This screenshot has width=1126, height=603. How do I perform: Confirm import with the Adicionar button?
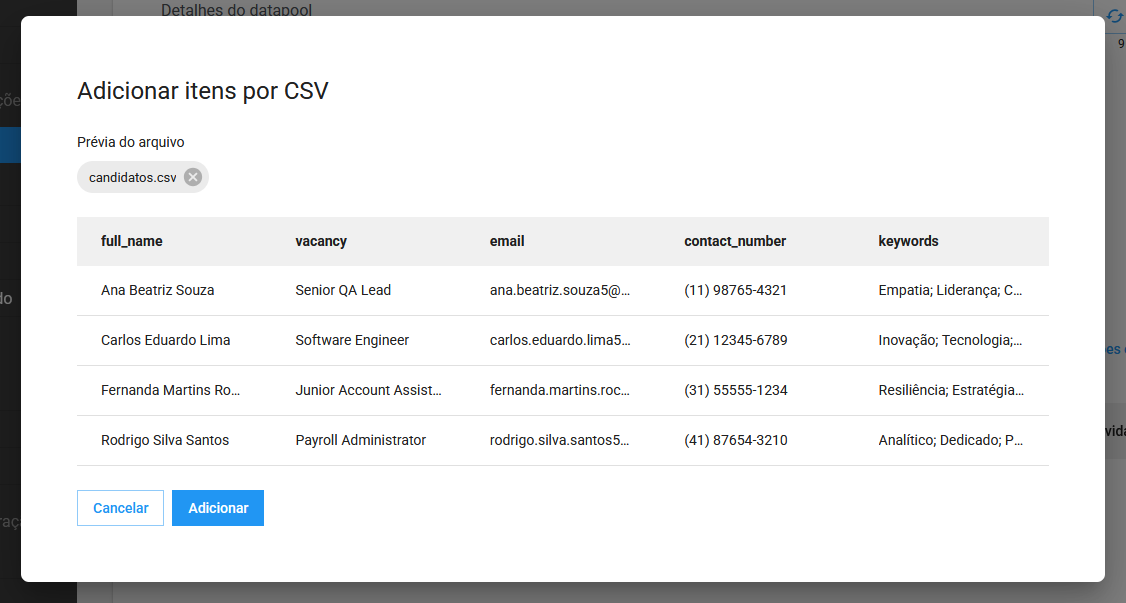pos(218,508)
